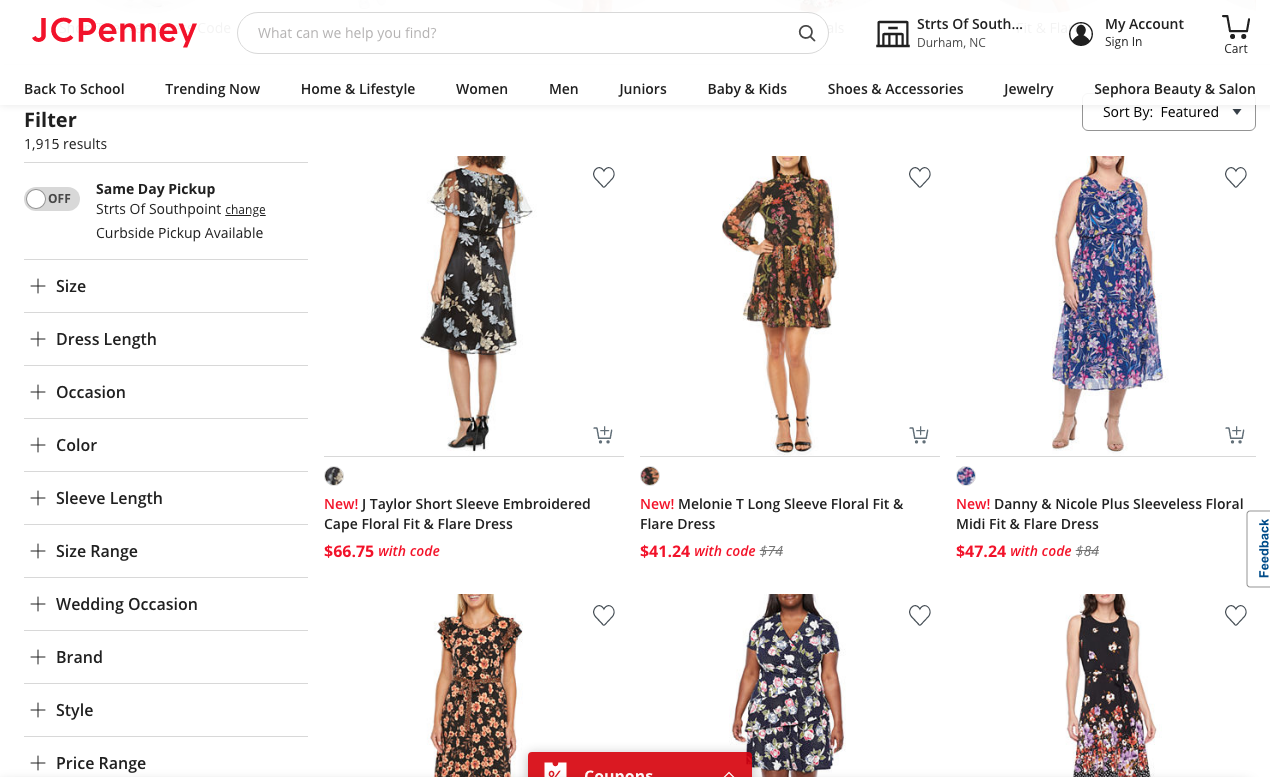Favorite the J Taylor Cape Floral dress

click(604, 177)
